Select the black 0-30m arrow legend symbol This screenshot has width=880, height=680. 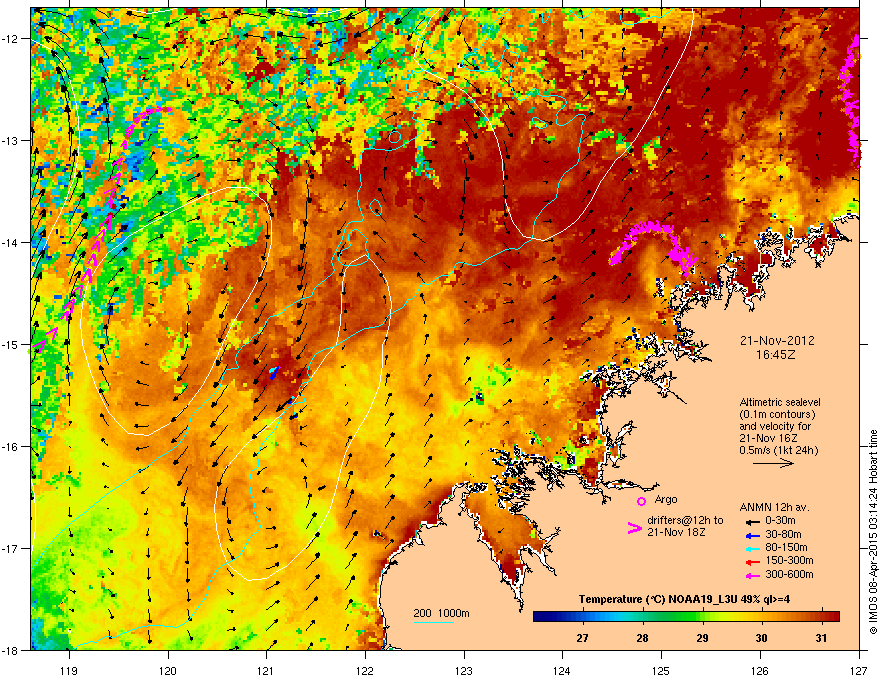[753, 522]
